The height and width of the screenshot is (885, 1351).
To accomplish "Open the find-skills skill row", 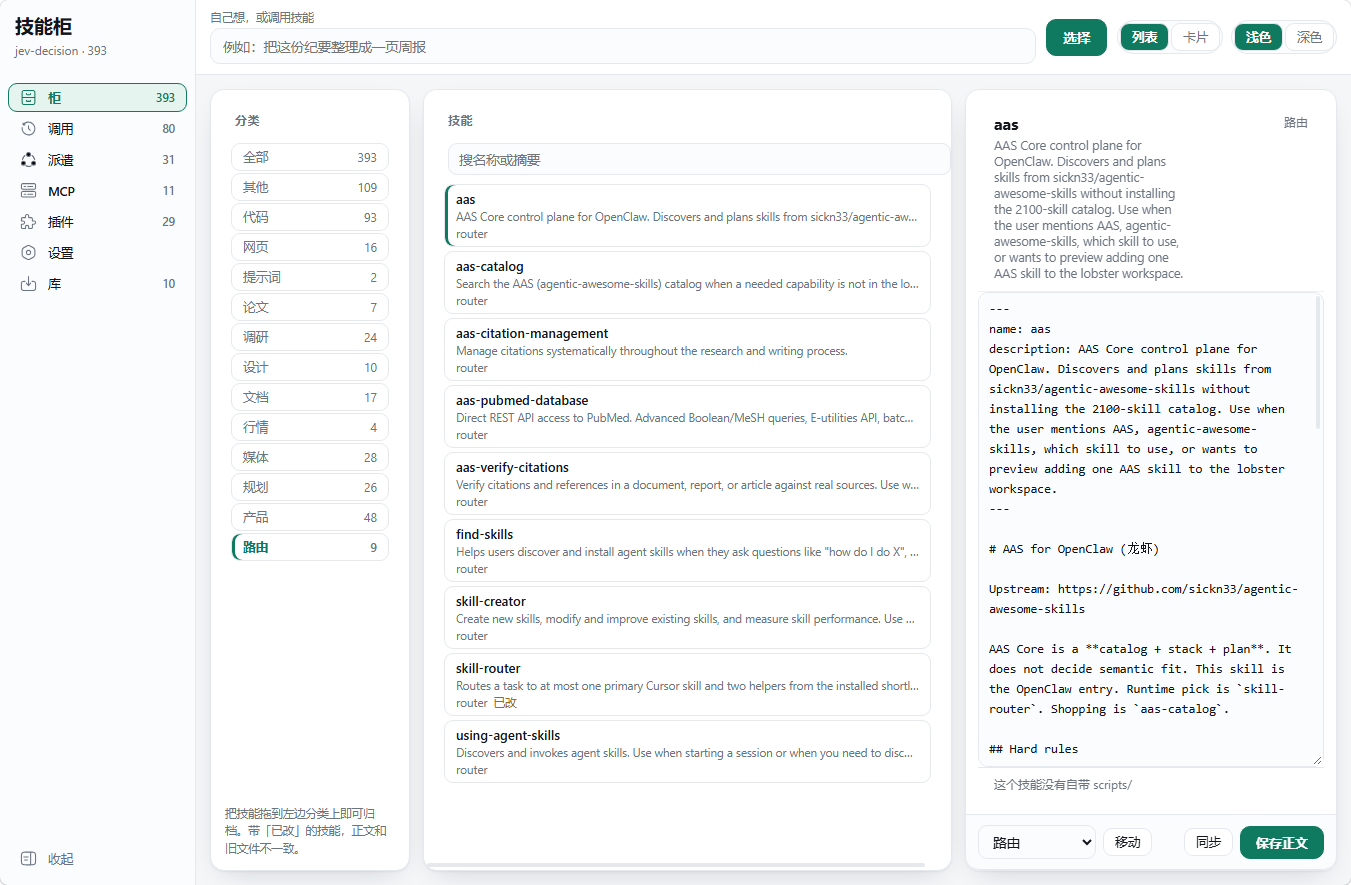I will coord(687,551).
